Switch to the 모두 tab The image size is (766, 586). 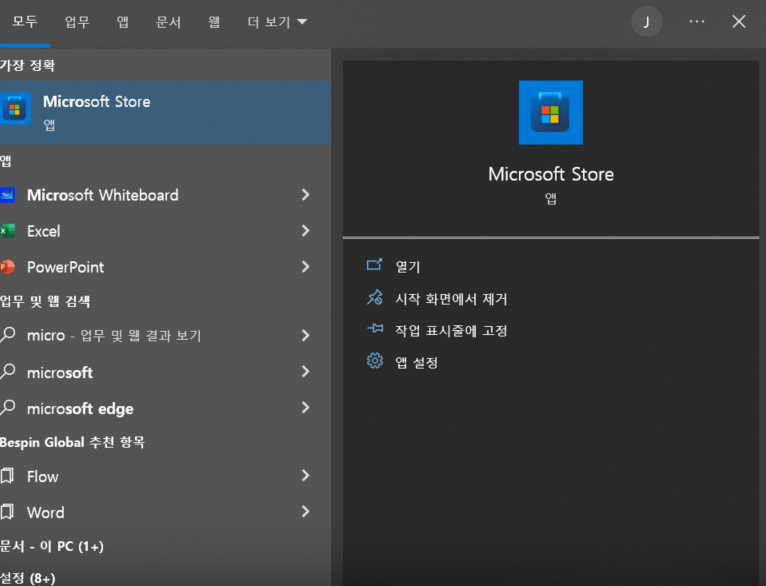[24, 22]
